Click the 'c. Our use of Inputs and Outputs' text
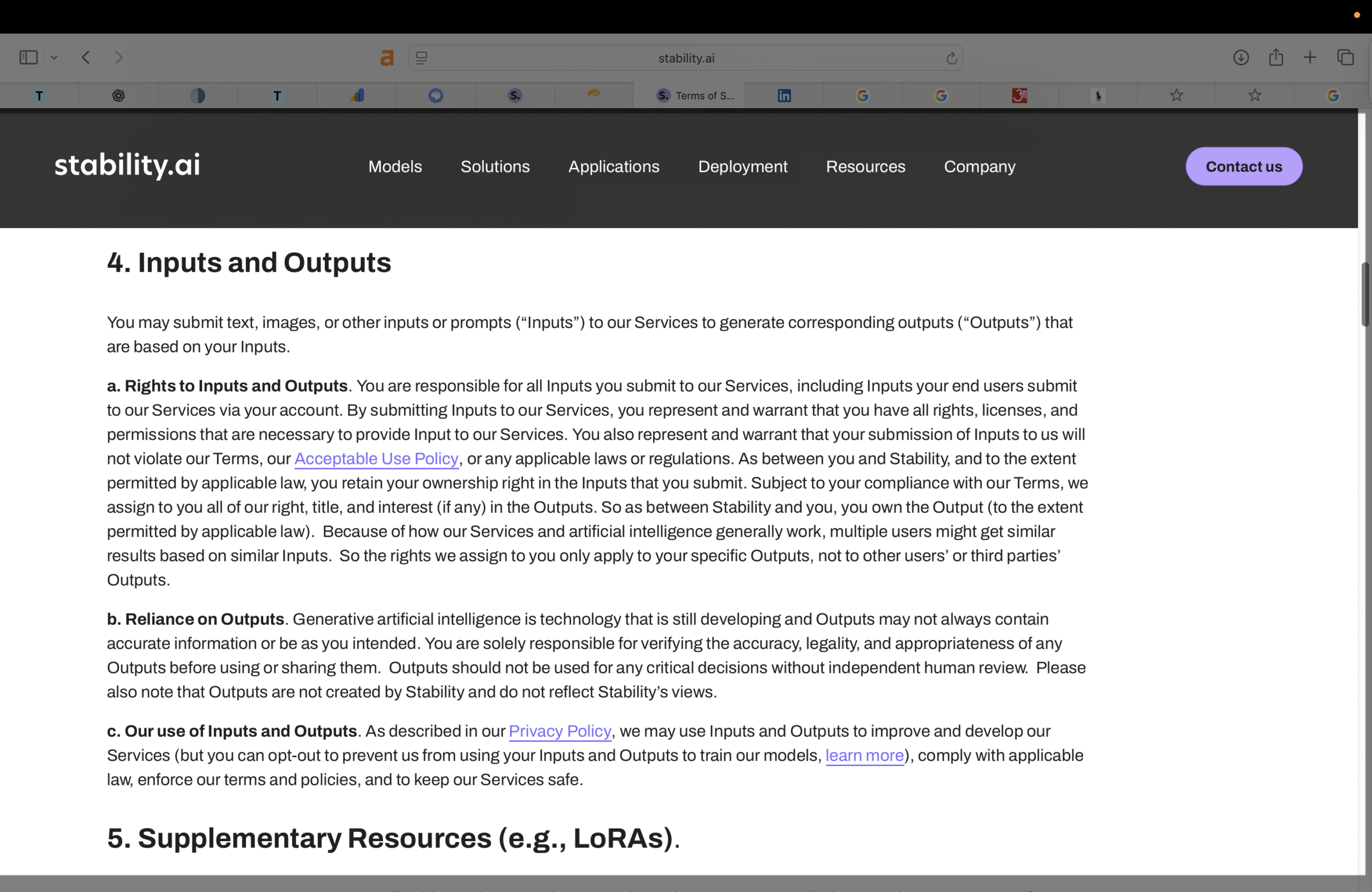Screen dimensions: 1372x892 (x=232, y=731)
